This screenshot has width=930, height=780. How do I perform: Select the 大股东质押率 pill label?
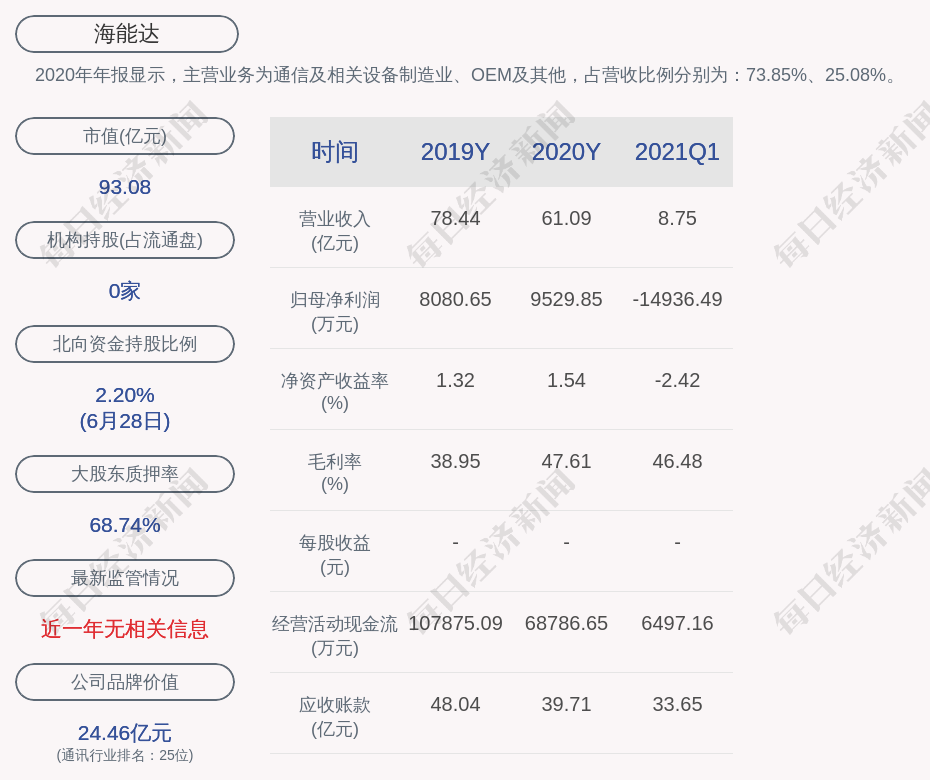click(x=125, y=474)
